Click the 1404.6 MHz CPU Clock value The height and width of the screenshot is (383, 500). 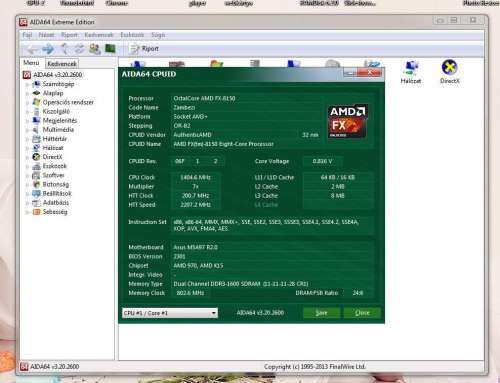tap(195, 177)
